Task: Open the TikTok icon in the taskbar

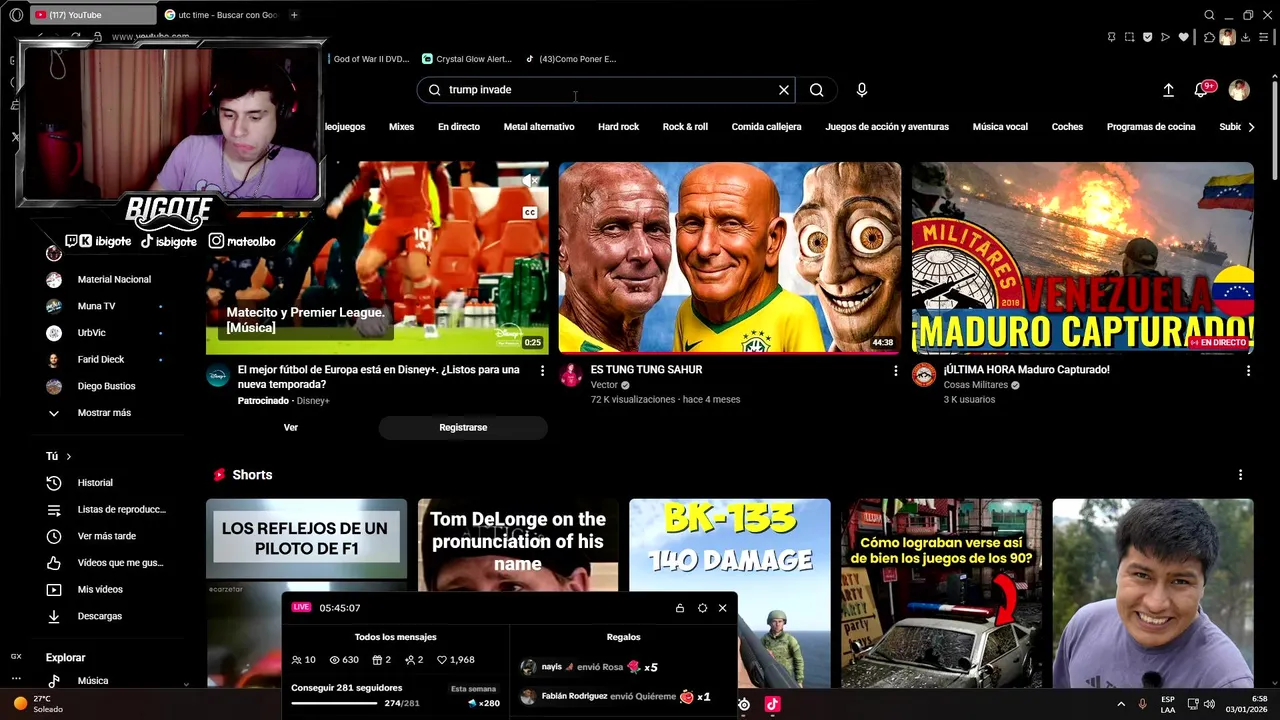Action: tap(772, 704)
